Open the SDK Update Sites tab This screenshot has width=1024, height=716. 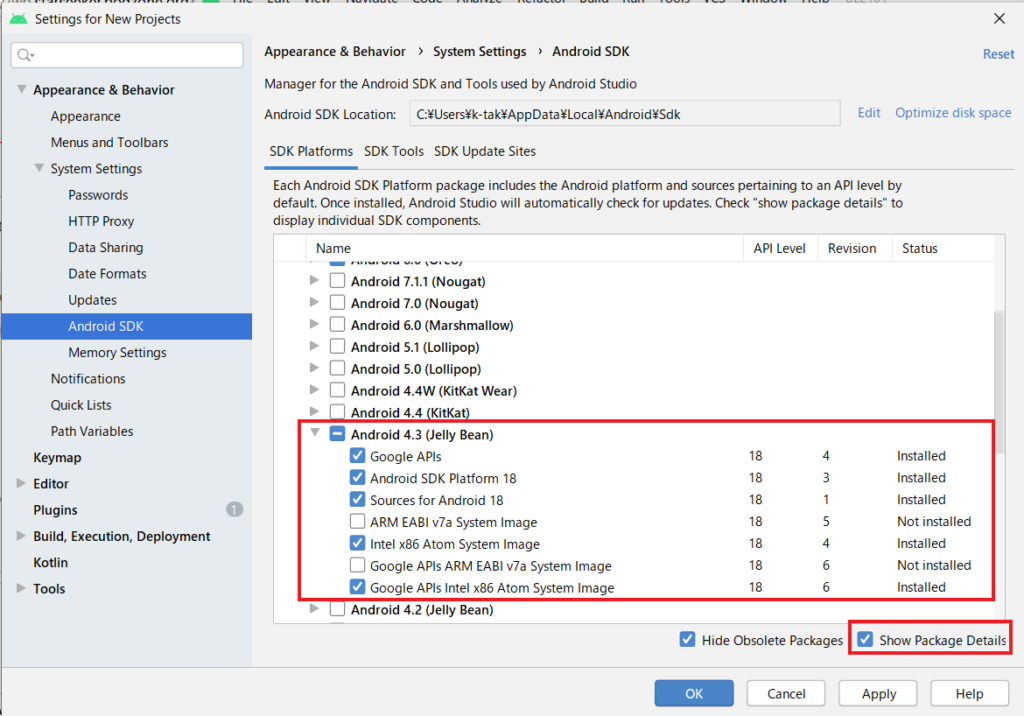[485, 151]
